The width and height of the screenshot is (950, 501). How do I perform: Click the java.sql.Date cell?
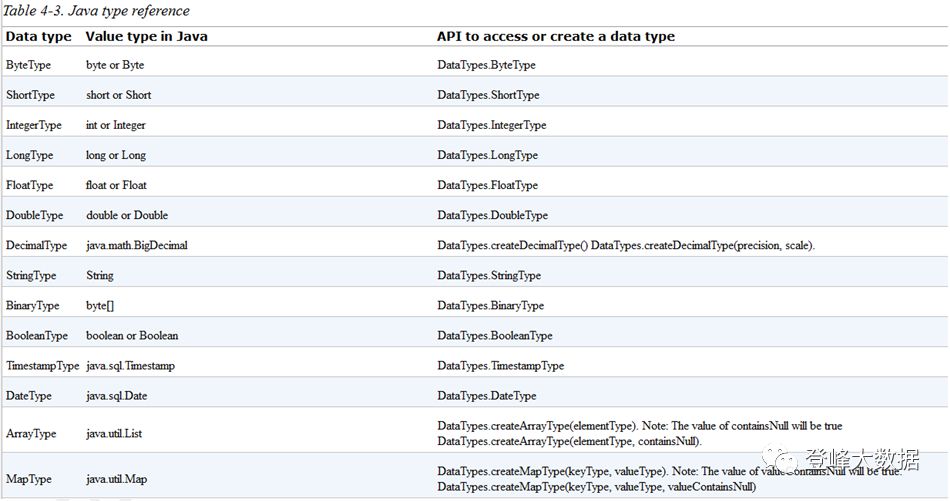[116, 396]
